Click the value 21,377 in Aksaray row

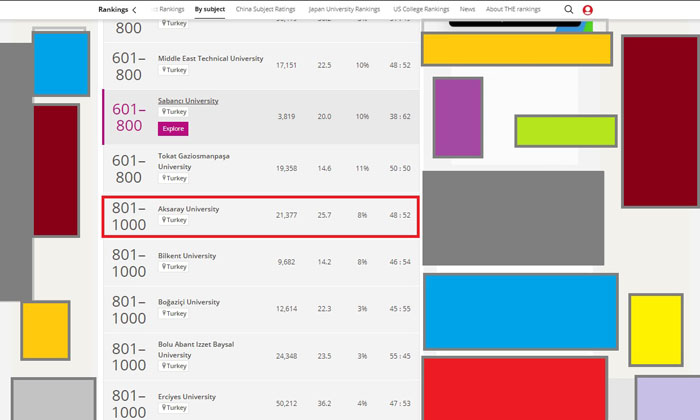coord(286,215)
